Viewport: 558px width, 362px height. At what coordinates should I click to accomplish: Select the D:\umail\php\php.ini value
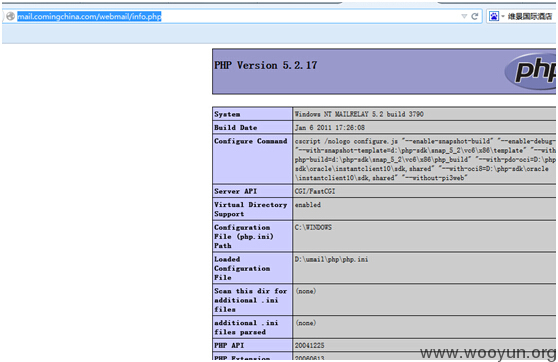331,259
